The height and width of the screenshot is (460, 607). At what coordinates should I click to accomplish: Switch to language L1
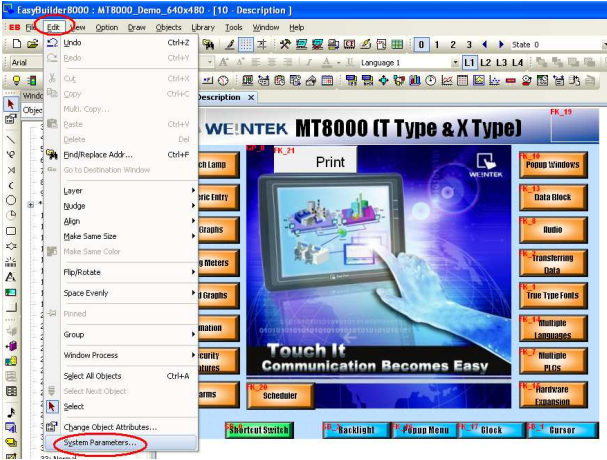[x=469, y=62]
